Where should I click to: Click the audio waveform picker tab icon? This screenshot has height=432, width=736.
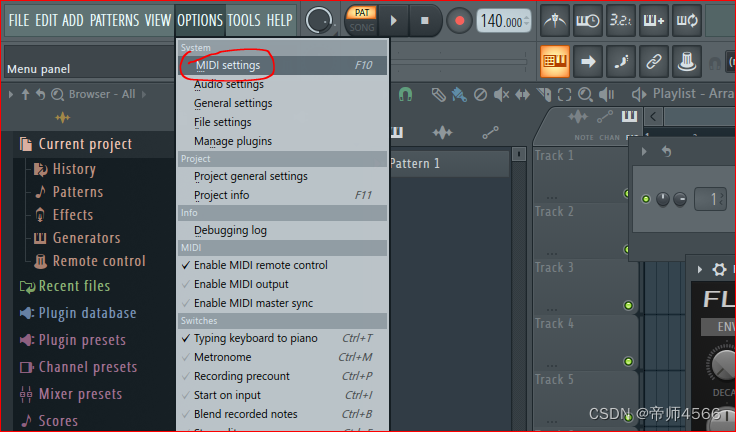point(442,133)
